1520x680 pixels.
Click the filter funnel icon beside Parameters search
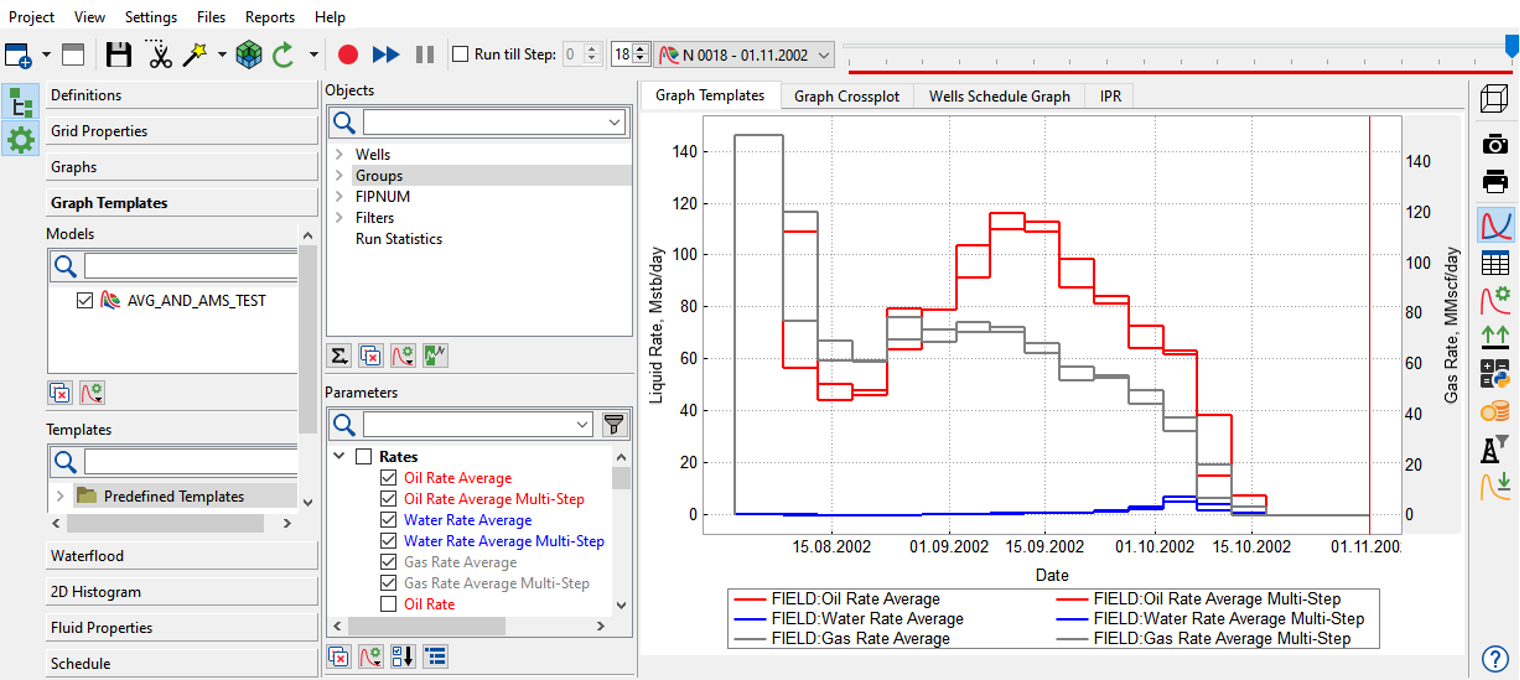614,425
